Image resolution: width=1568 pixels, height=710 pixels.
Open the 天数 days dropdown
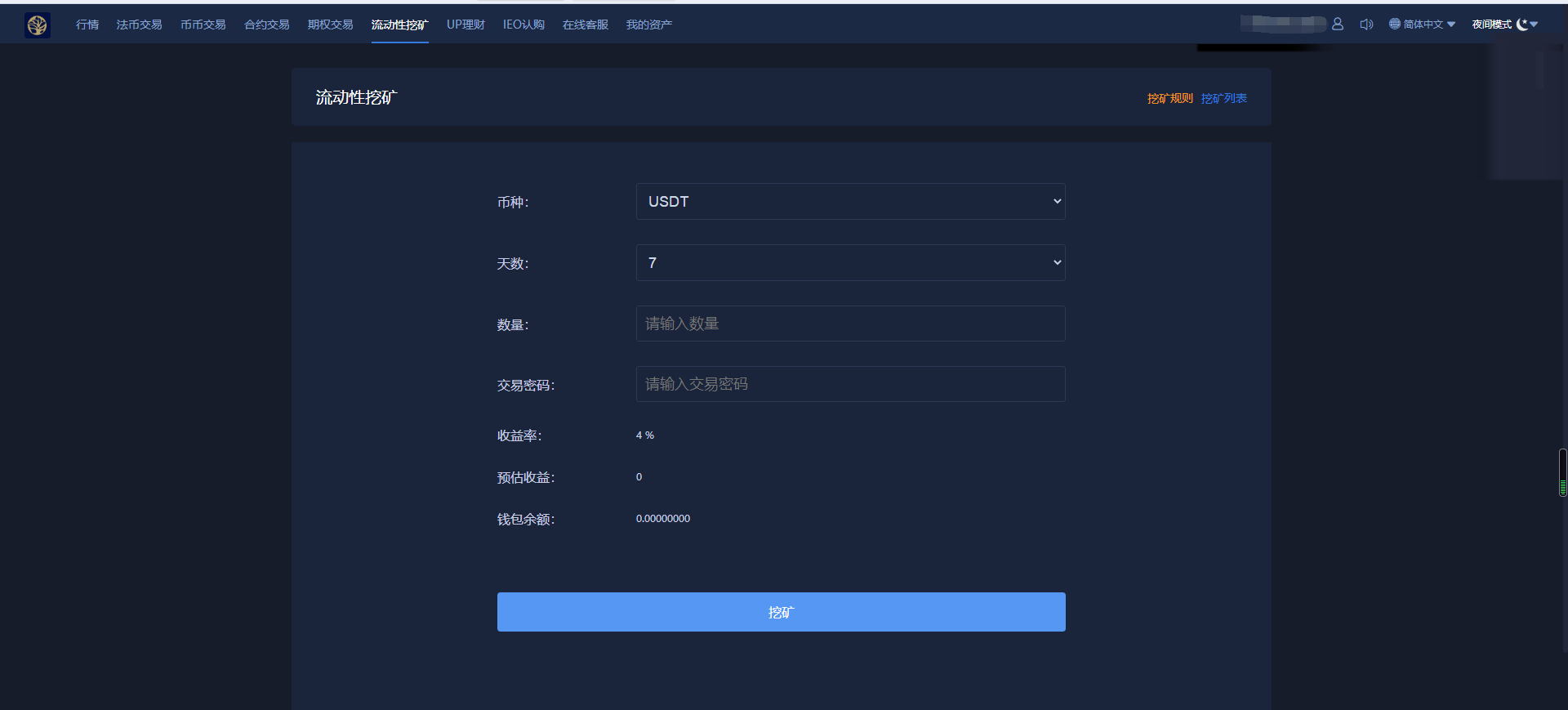(850, 263)
